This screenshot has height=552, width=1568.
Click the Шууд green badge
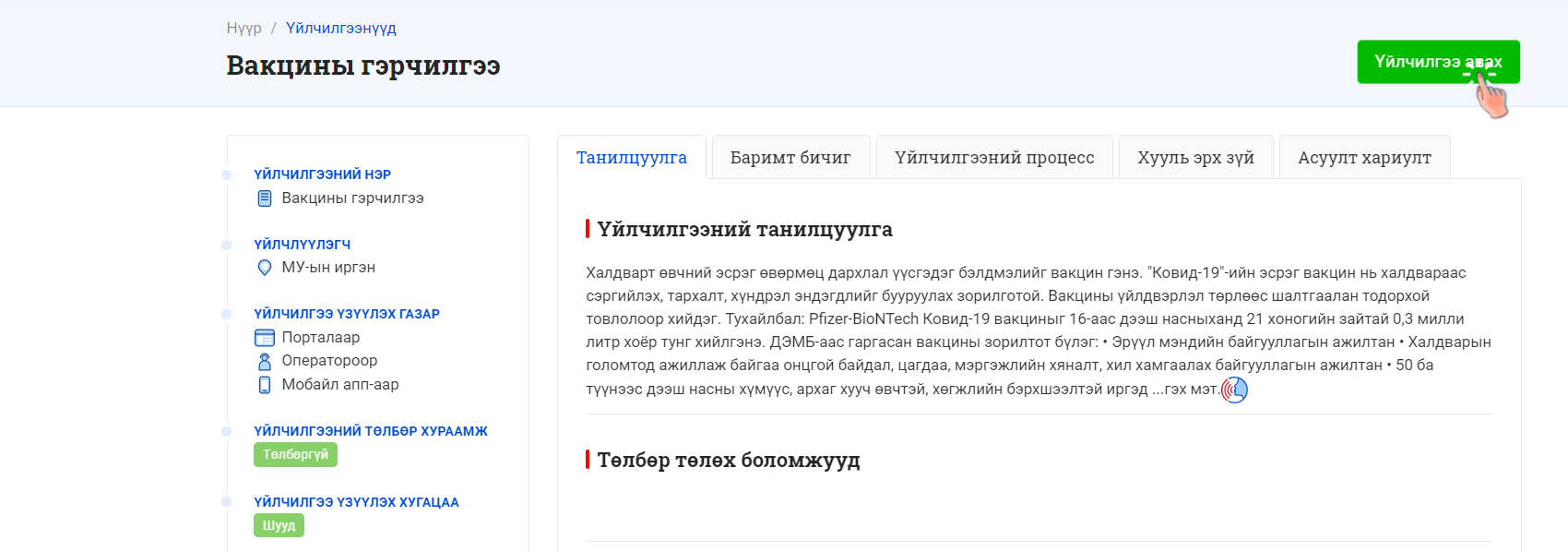coord(279,526)
